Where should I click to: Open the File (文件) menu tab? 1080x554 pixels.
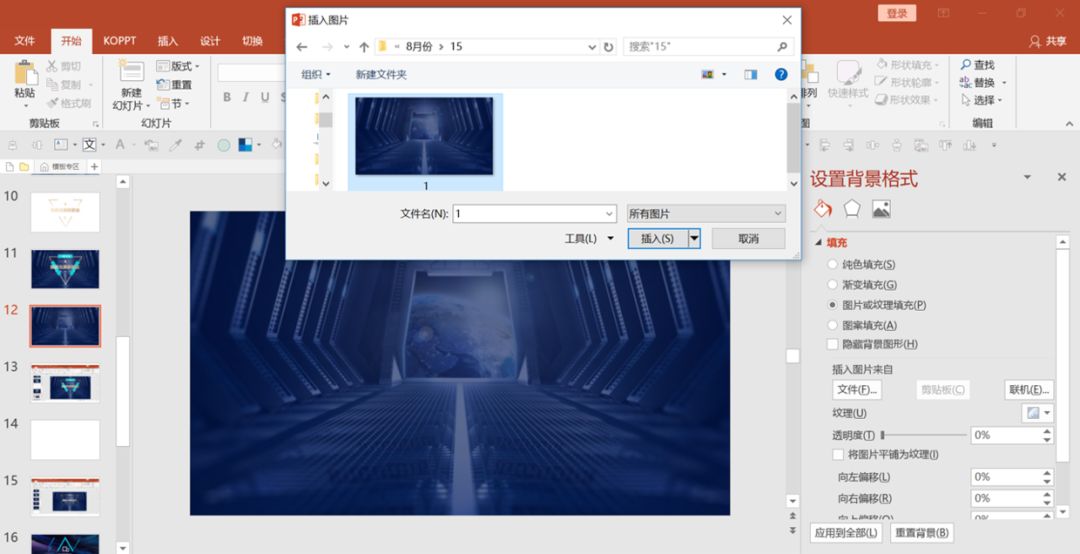point(25,41)
